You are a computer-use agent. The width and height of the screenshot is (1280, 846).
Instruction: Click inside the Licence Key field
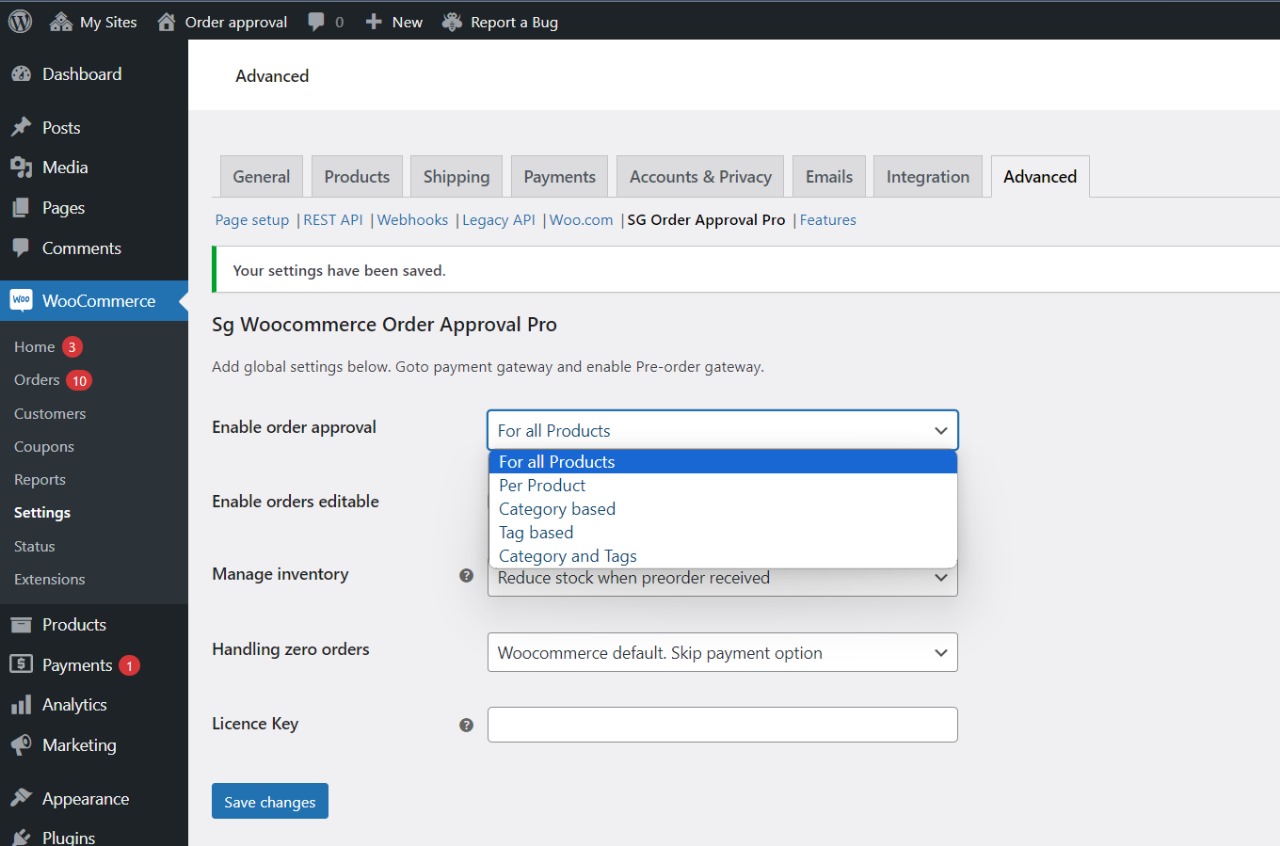tap(722, 725)
